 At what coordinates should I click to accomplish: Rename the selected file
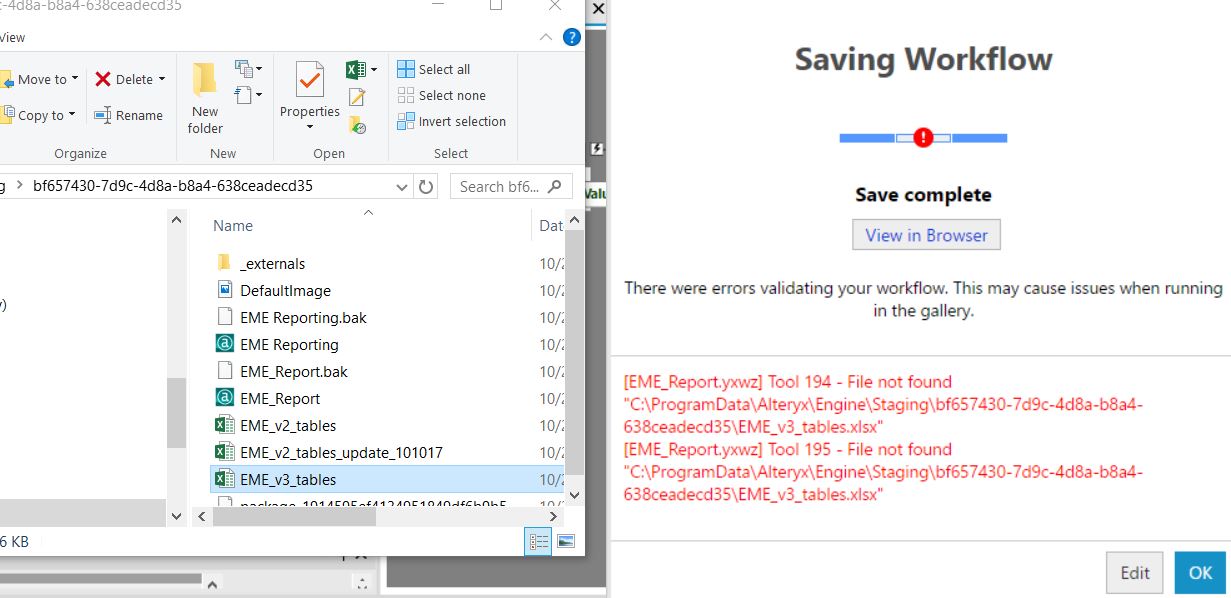click(129, 114)
